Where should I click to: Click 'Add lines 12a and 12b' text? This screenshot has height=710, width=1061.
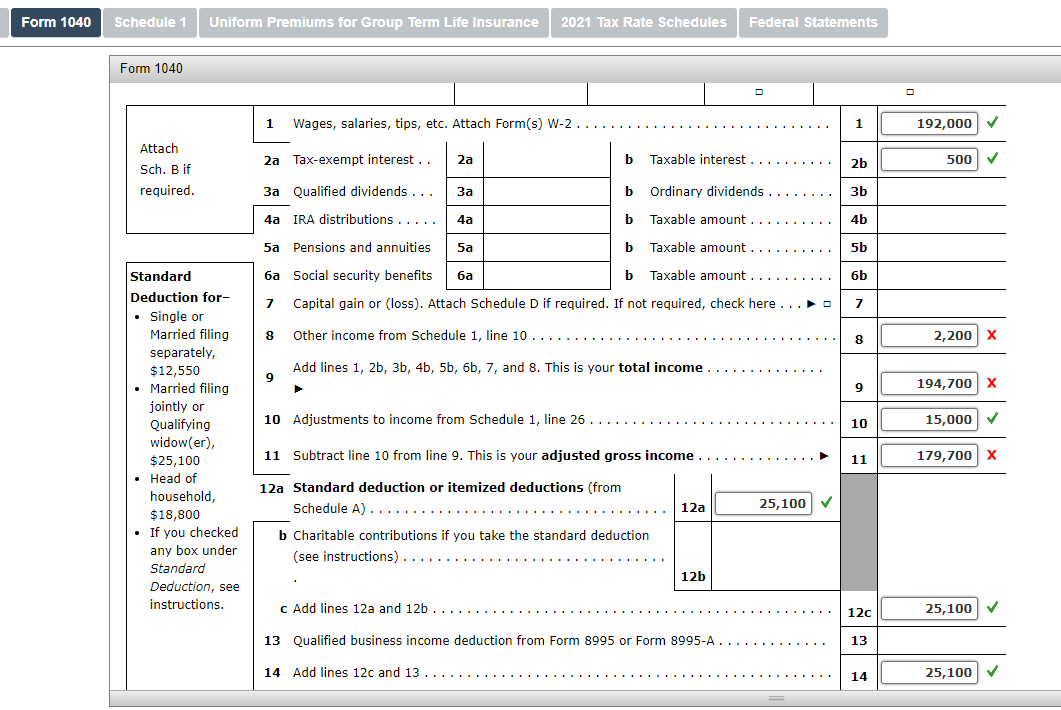tap(360, 609)
